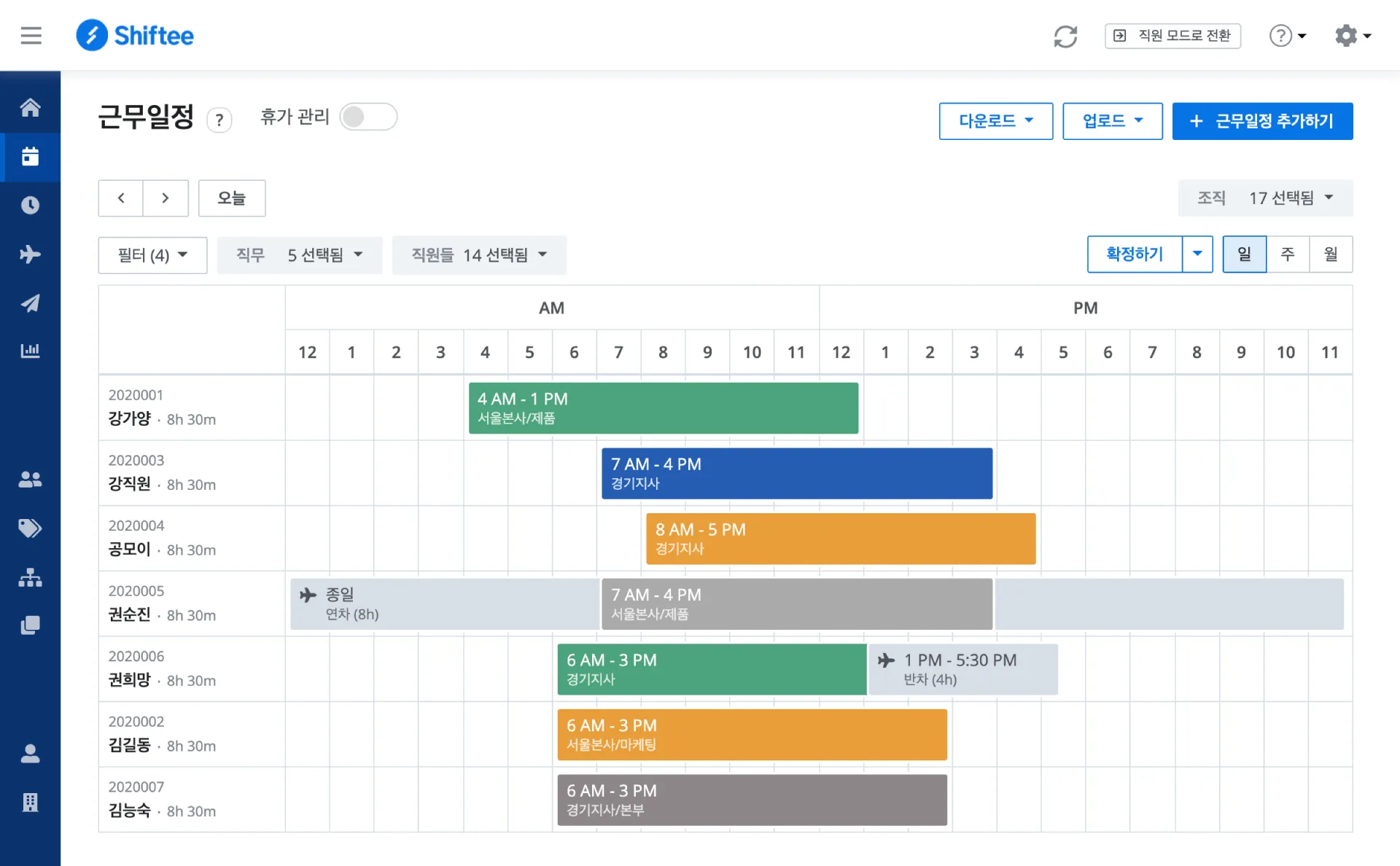Click the tags icon in sidebar
Image resolution: width=1400 pixels, height=866 pixels.
(x=30, y=528)
